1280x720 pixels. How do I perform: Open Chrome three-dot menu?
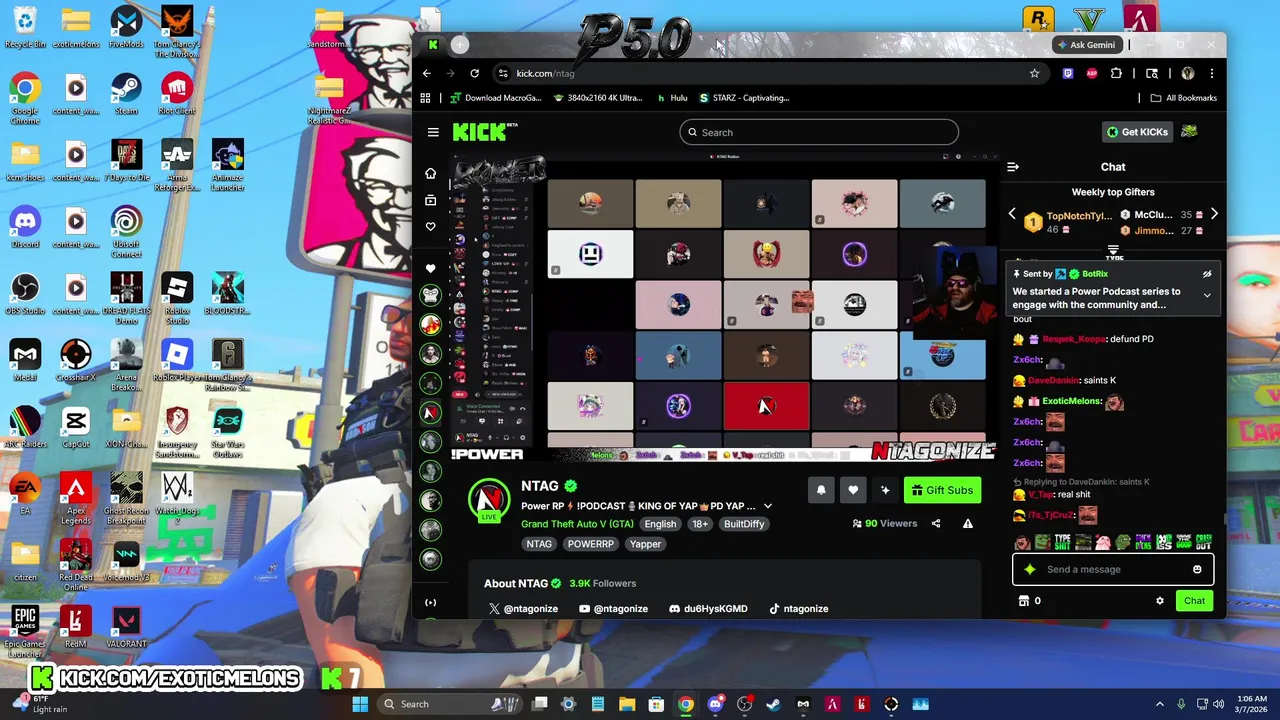click(x=1211, y=73)
